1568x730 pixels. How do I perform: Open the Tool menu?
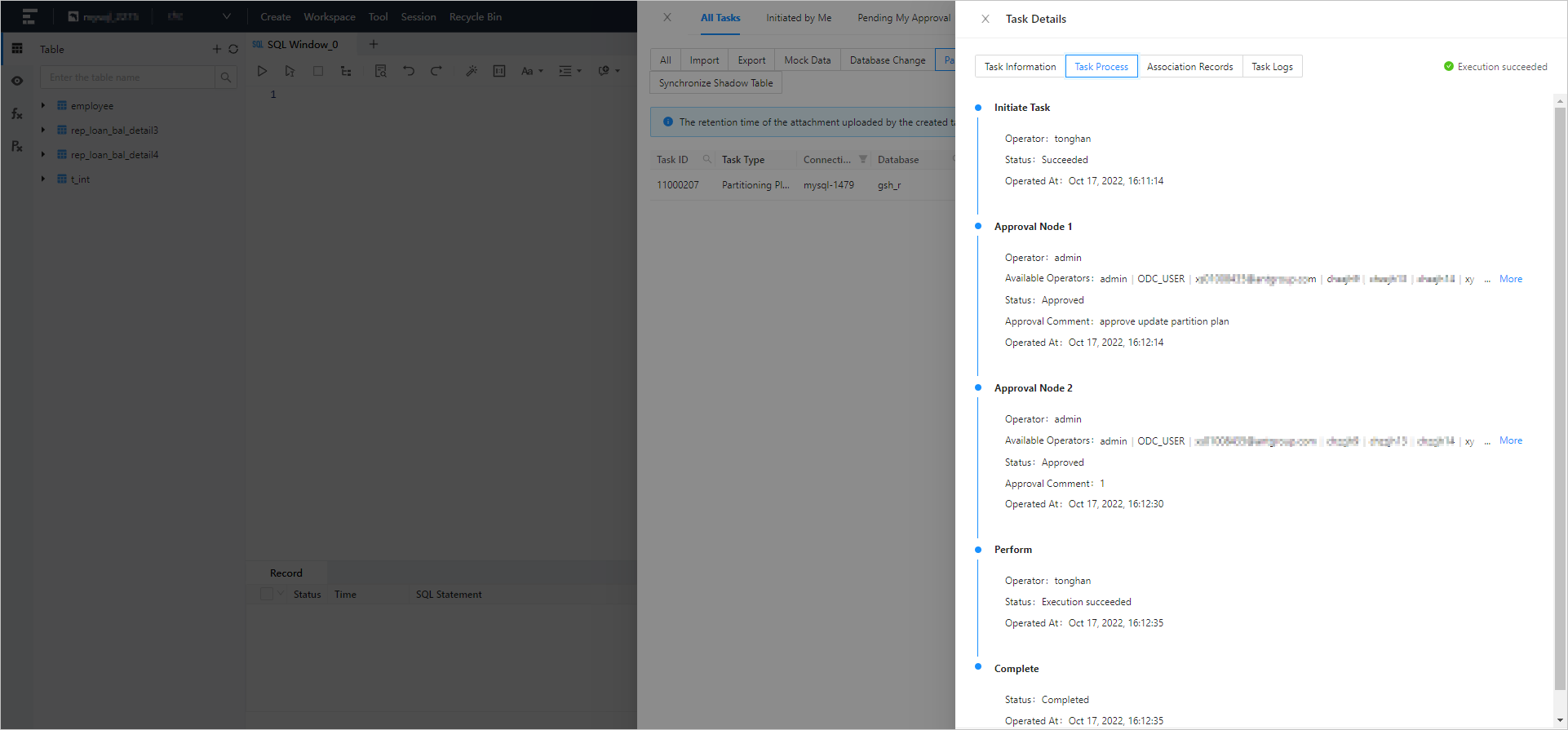[378, 16]
